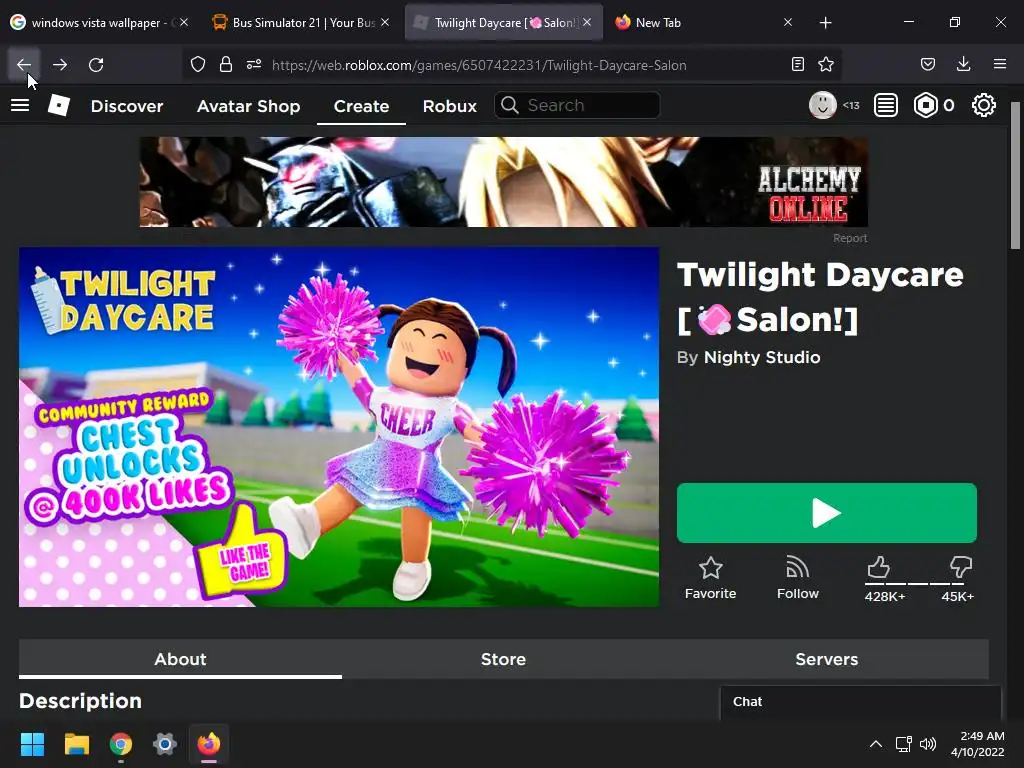Switch to the Servers tab
This screenshot has width=1024, height=768.
pos(827,659)
